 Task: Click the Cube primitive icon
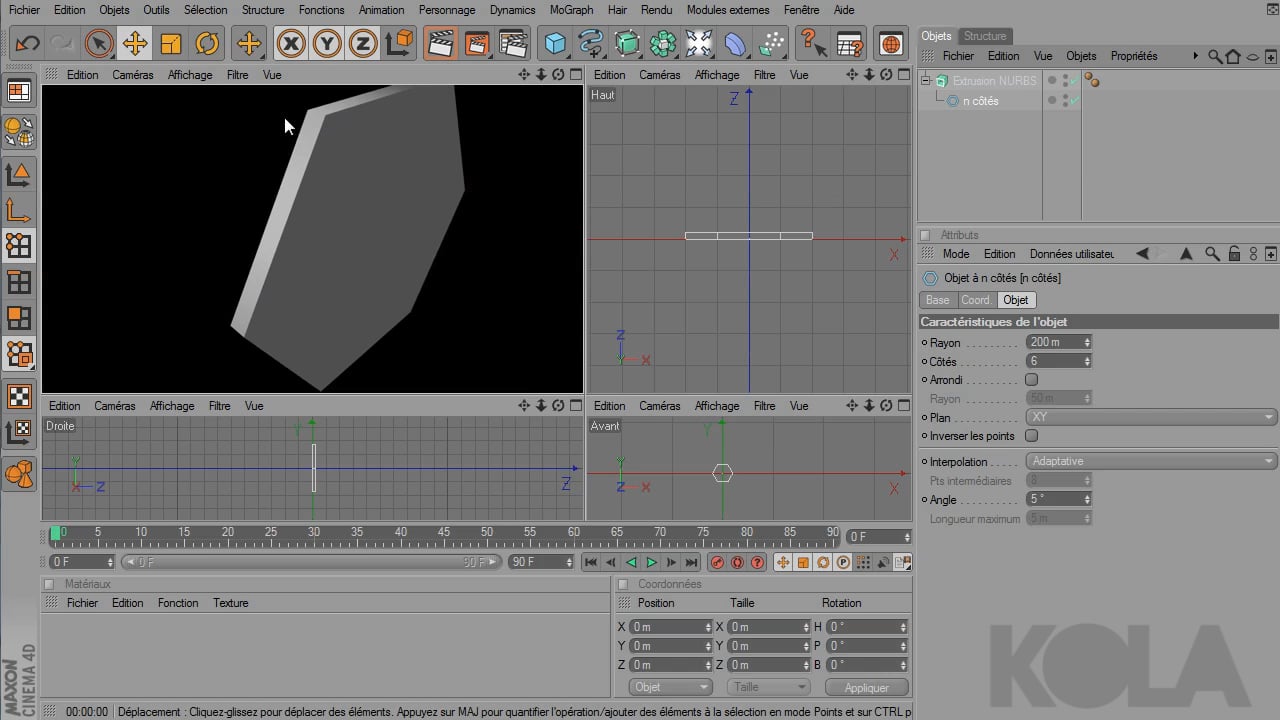pyautogui.click(x=553, y=44)
